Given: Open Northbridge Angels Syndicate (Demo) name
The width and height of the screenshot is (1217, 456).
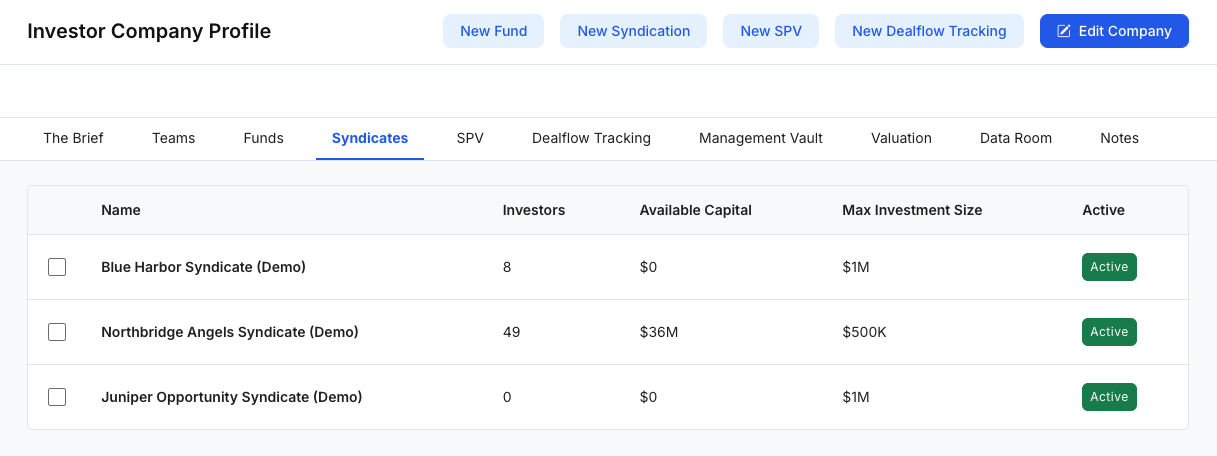Looking at the screenshot, I should pyautogui.click(x=229, y=332).
